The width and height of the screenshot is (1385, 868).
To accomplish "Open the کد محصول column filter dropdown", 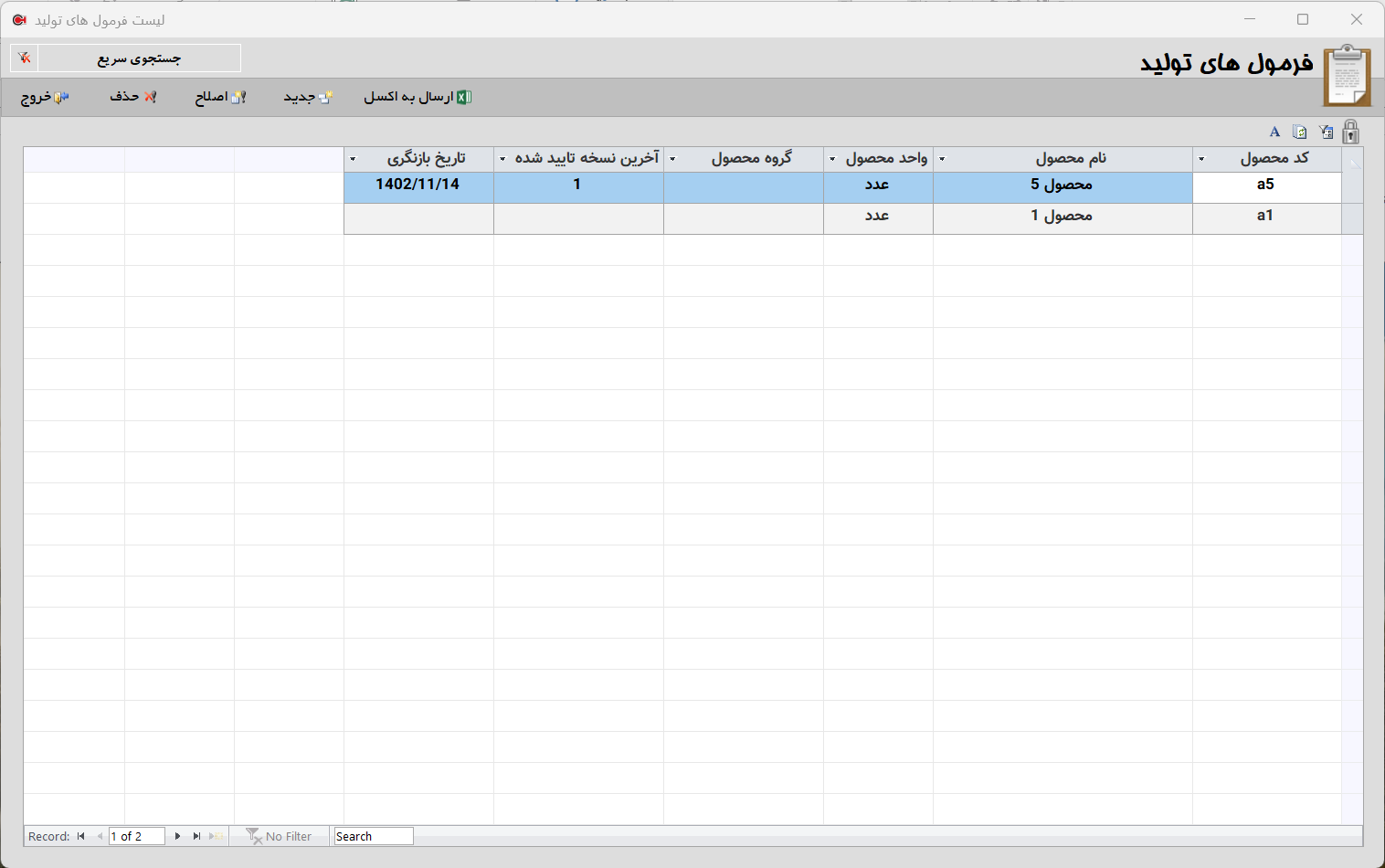I will coord(1200,158).
